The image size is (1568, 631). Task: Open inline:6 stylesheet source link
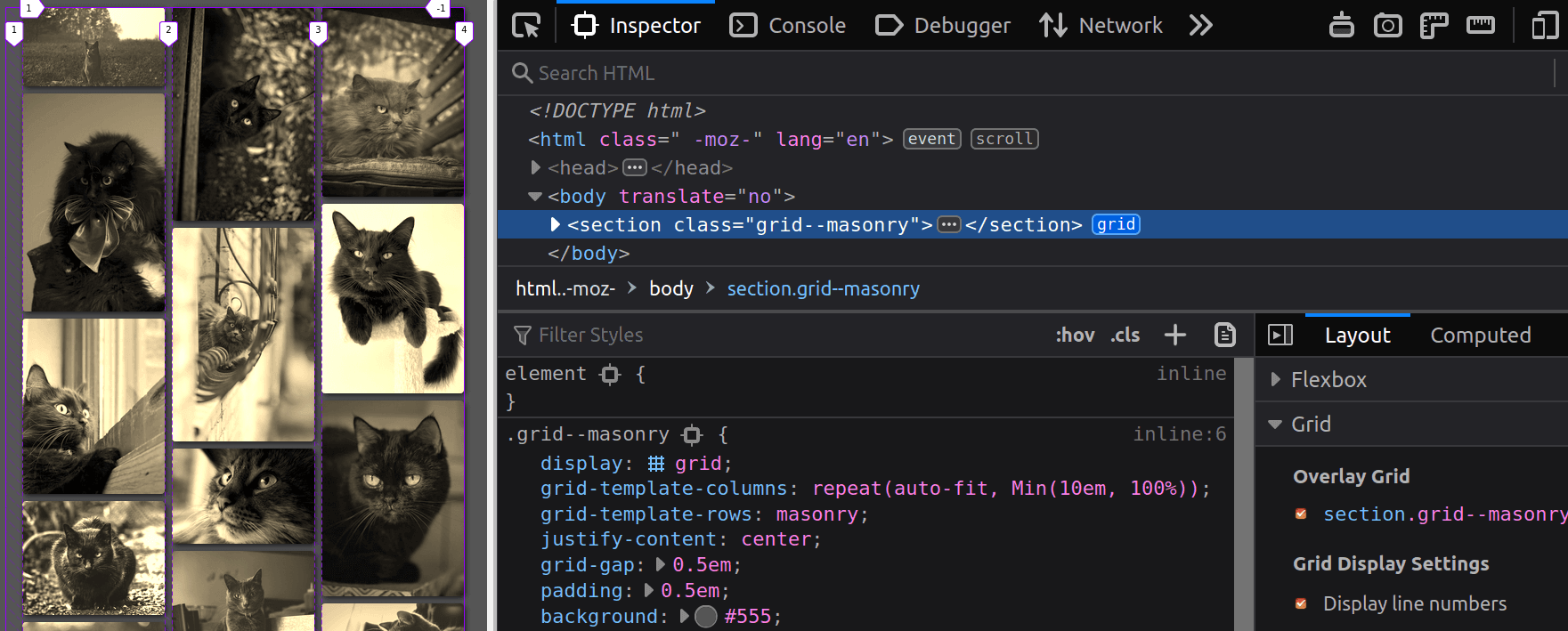(x=1179, y=434)
